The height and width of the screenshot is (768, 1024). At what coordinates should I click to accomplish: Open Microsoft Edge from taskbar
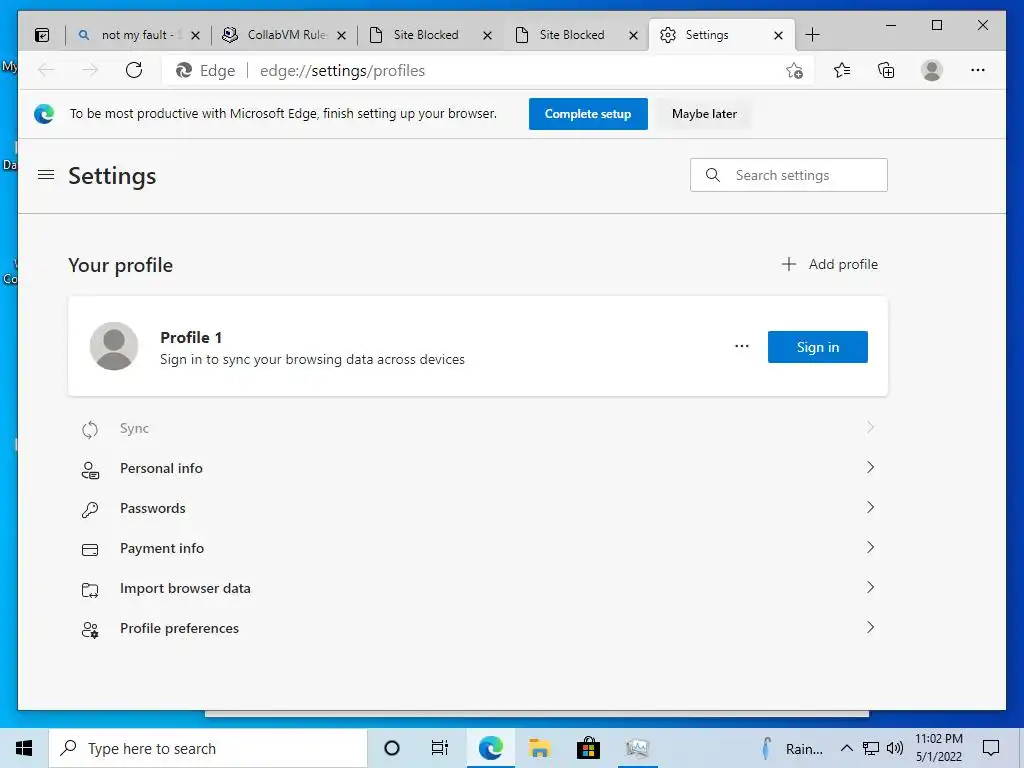(x=490, y=748)
